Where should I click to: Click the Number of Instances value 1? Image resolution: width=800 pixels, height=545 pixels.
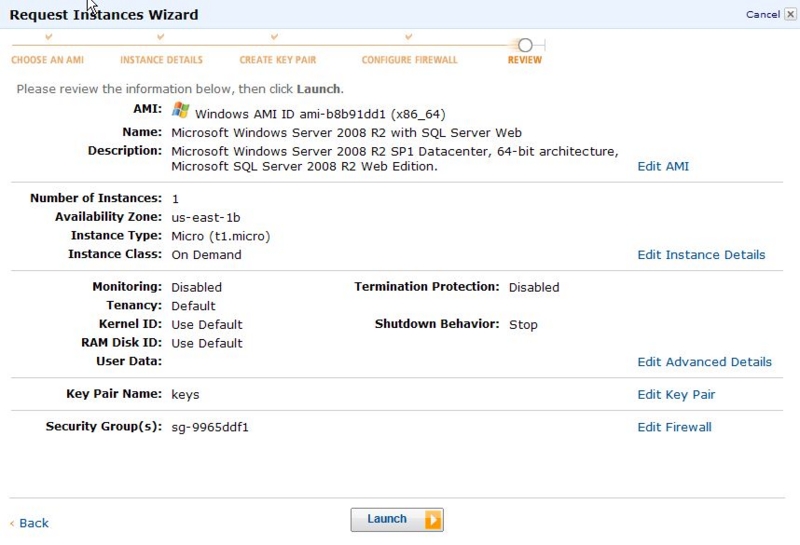(x=175, y=199)
